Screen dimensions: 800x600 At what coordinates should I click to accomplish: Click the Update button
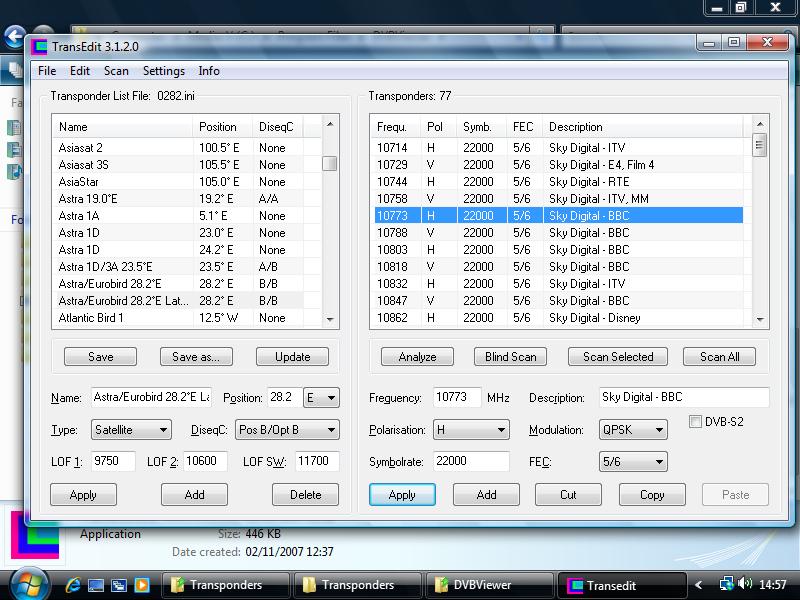pos(292,357)
